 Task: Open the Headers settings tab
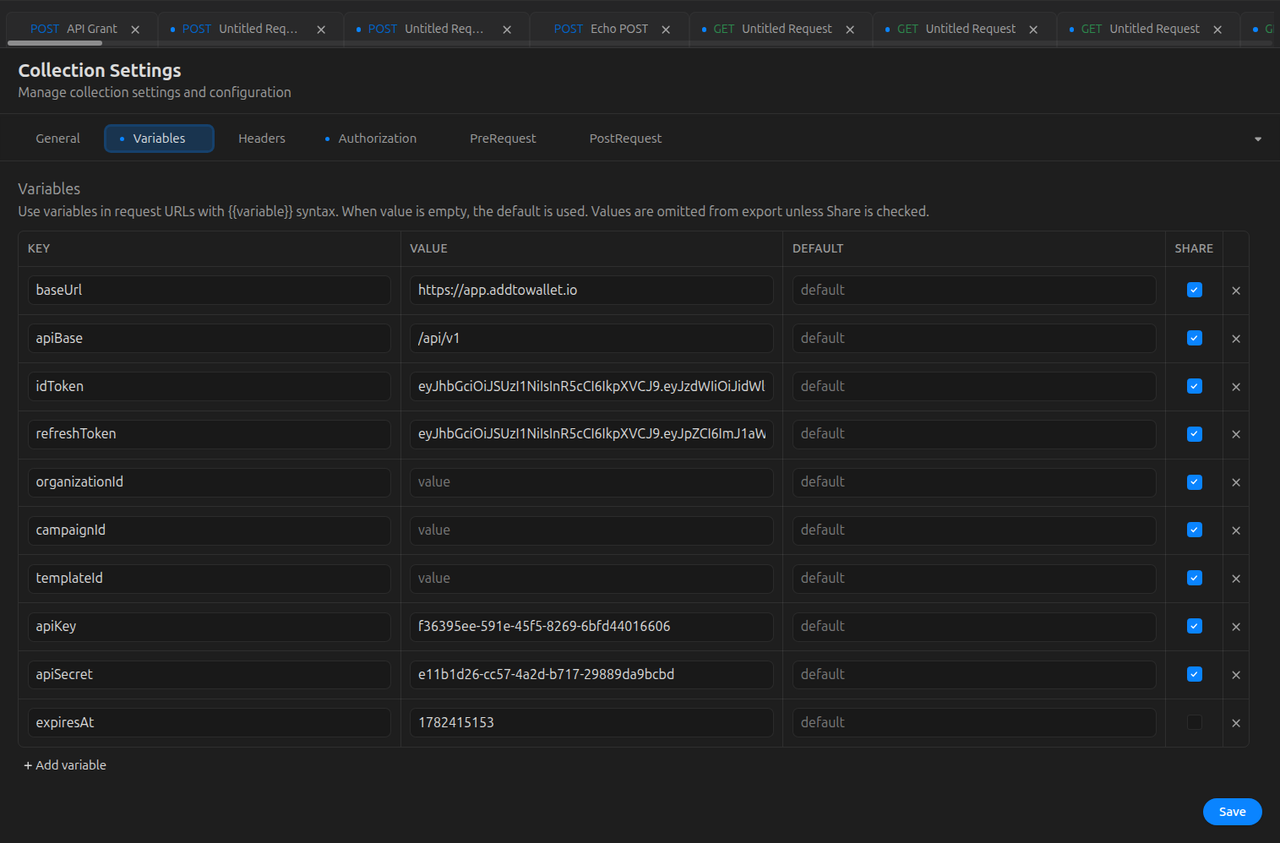pyautogui.click(x=262, y=138)
